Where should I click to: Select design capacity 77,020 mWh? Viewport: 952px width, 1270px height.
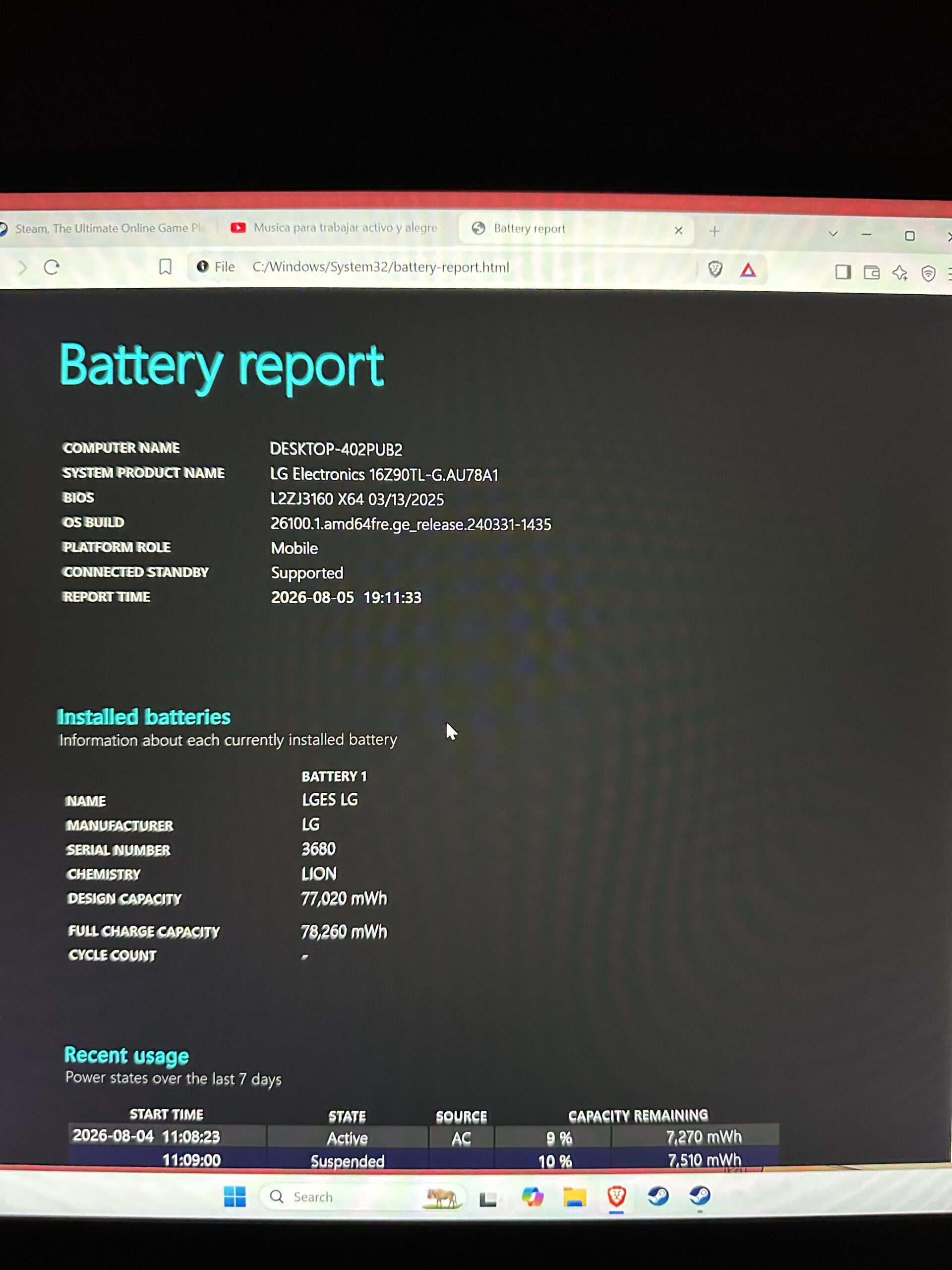(x=344, y=898)
